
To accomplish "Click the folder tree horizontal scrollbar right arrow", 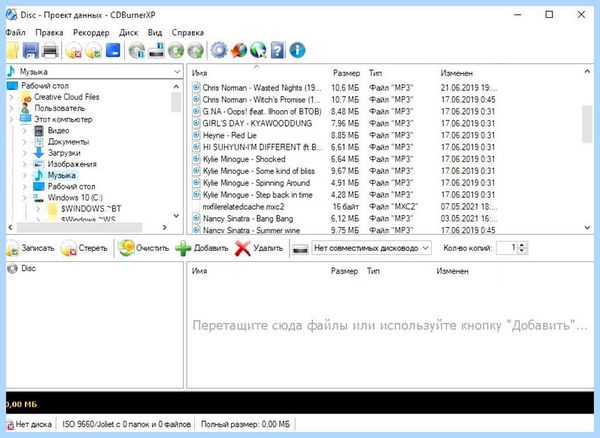I will 165,227.
